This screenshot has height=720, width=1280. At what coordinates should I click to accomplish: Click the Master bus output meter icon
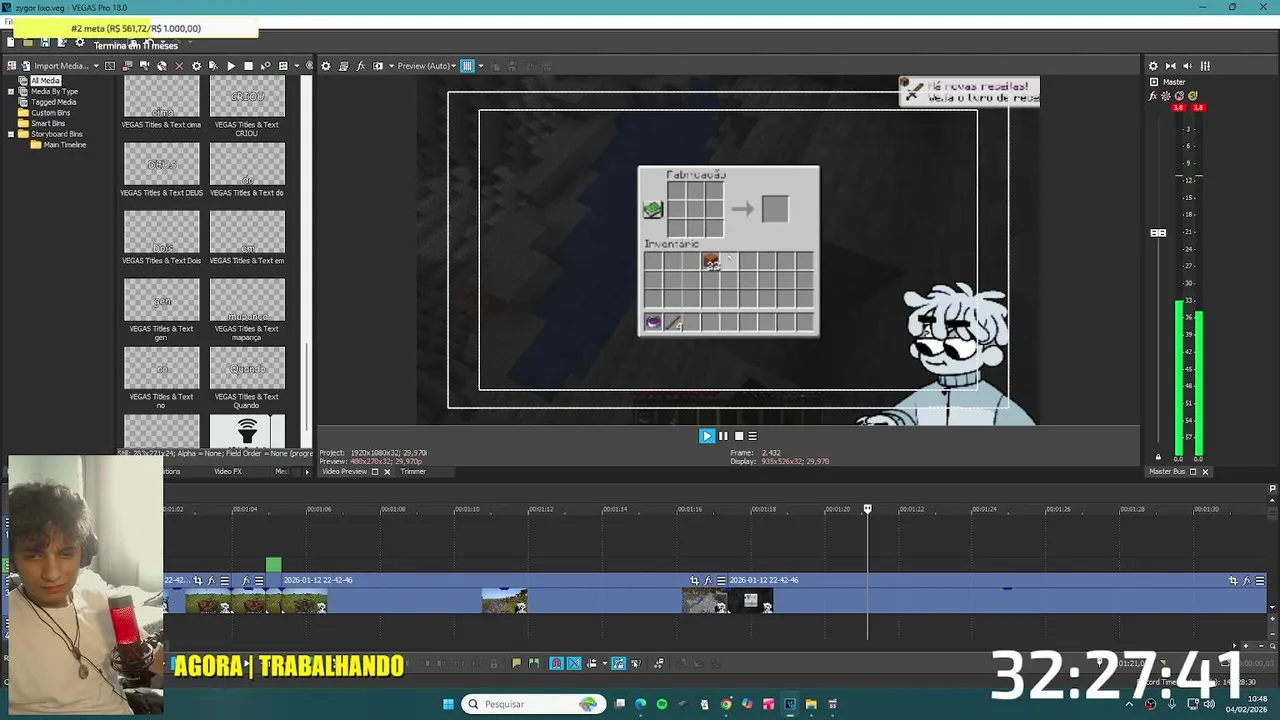[x=1205, y=66]
